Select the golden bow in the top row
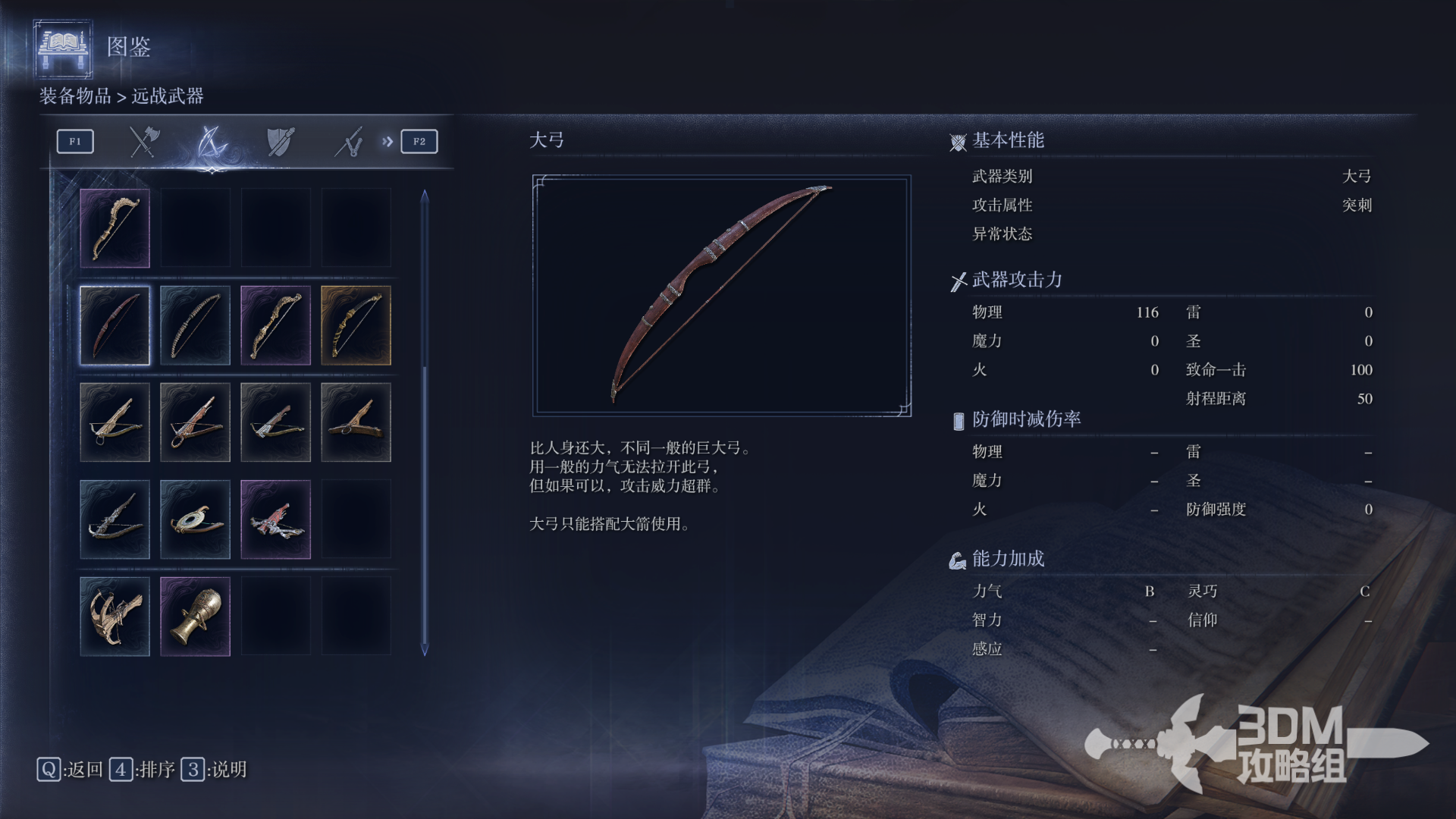The height and width of the screenshot is (819, 1456). tap(115, 228)
